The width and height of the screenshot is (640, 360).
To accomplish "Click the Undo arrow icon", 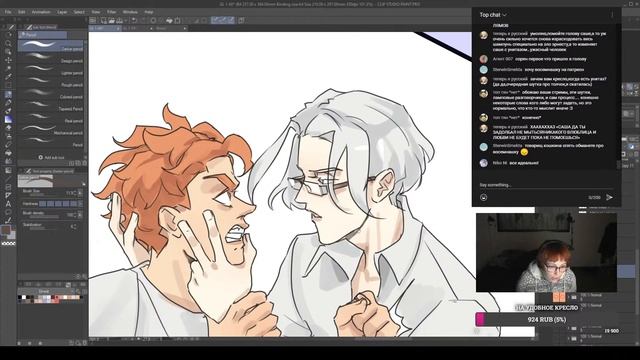I will click(134, 20).
